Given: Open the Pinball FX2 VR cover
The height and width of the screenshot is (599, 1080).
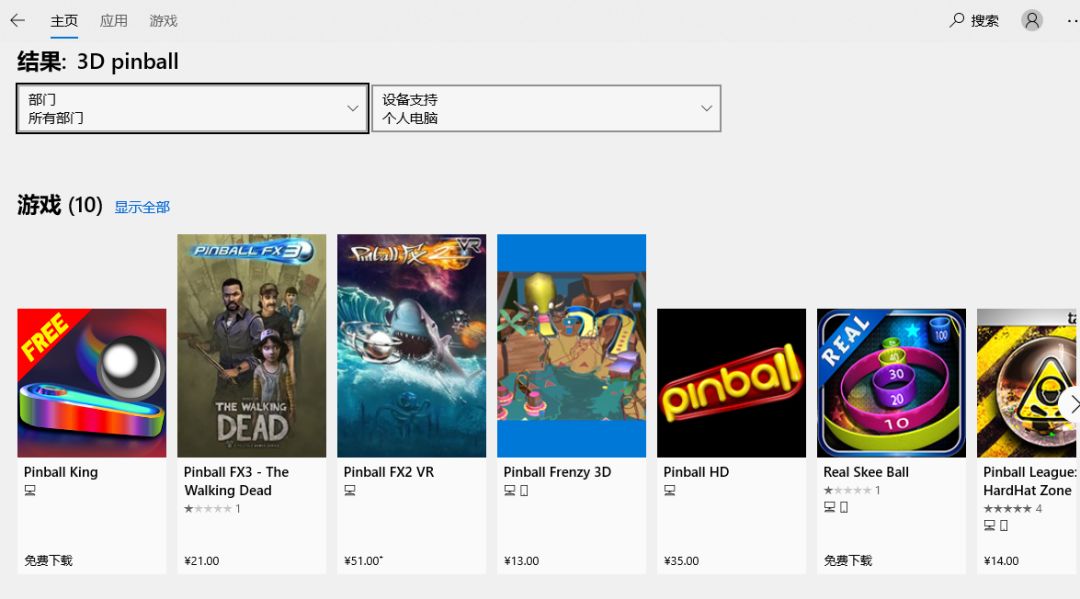Looking at the screenshot, I should tap(411, 346).
